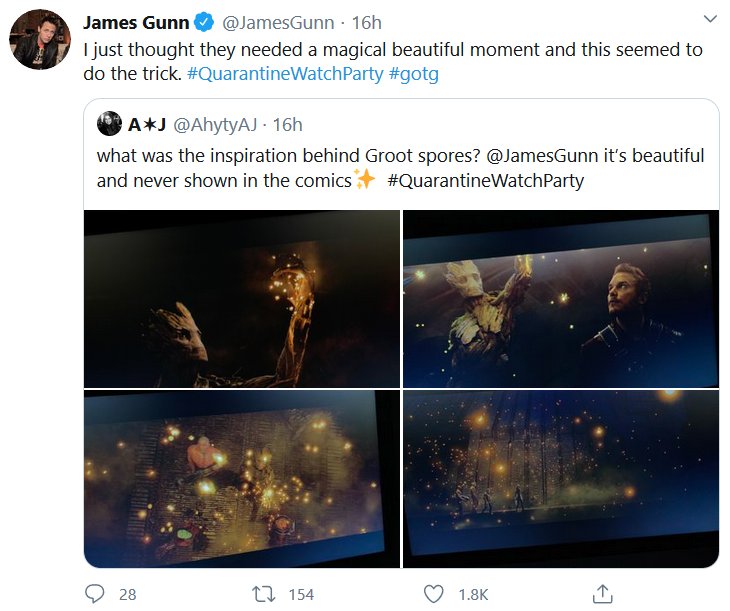
Task: Open the #gotg hashtag
Action: (x=414, y=75)
